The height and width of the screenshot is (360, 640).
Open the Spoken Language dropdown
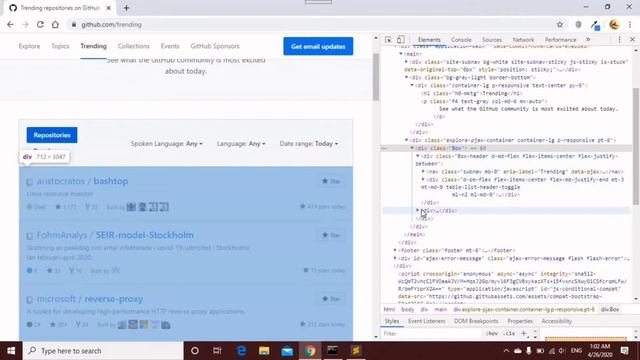click(x=167, y=144)
